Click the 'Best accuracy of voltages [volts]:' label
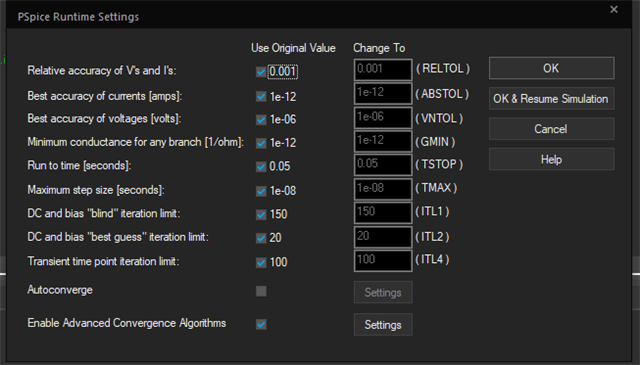Screen dimensions: 640x365 104,119
